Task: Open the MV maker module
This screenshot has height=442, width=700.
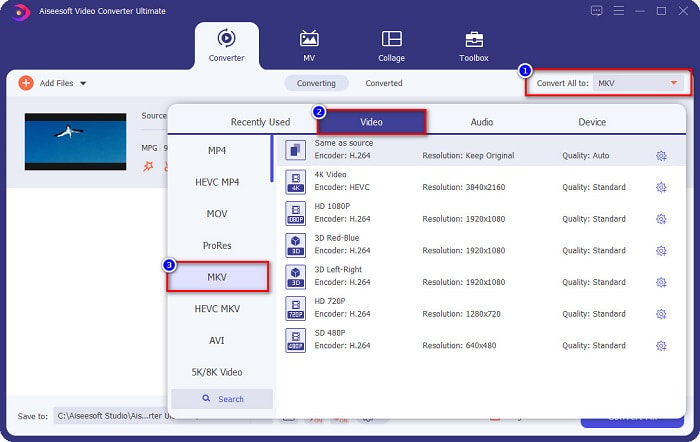Action: (x=309, y=46)
